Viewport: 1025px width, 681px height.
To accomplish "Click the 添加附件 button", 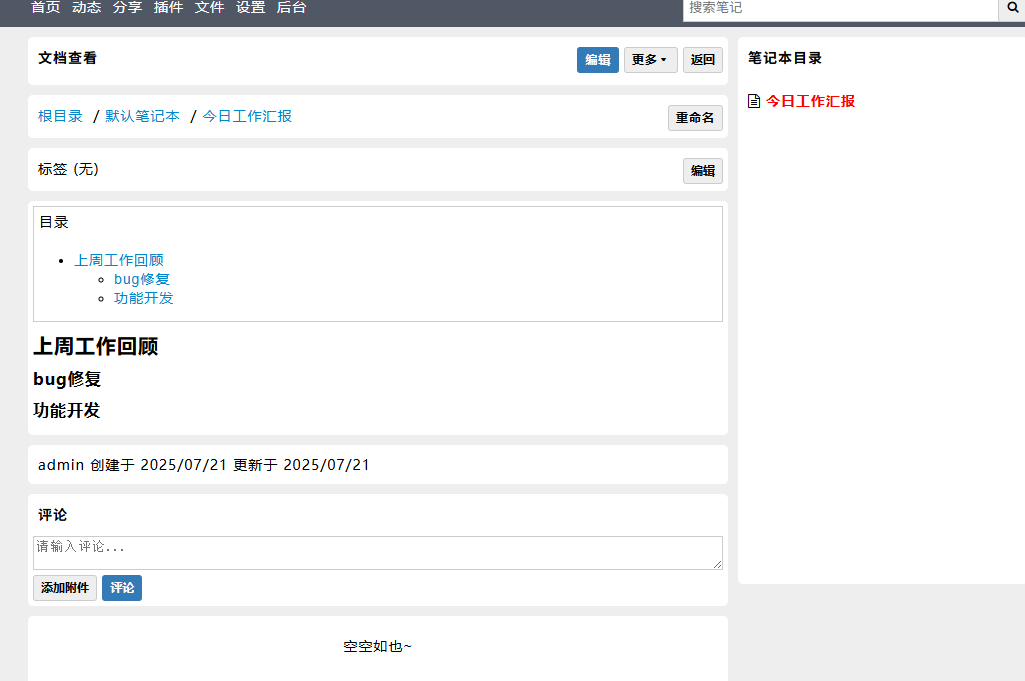I will (x=65, y=588).
